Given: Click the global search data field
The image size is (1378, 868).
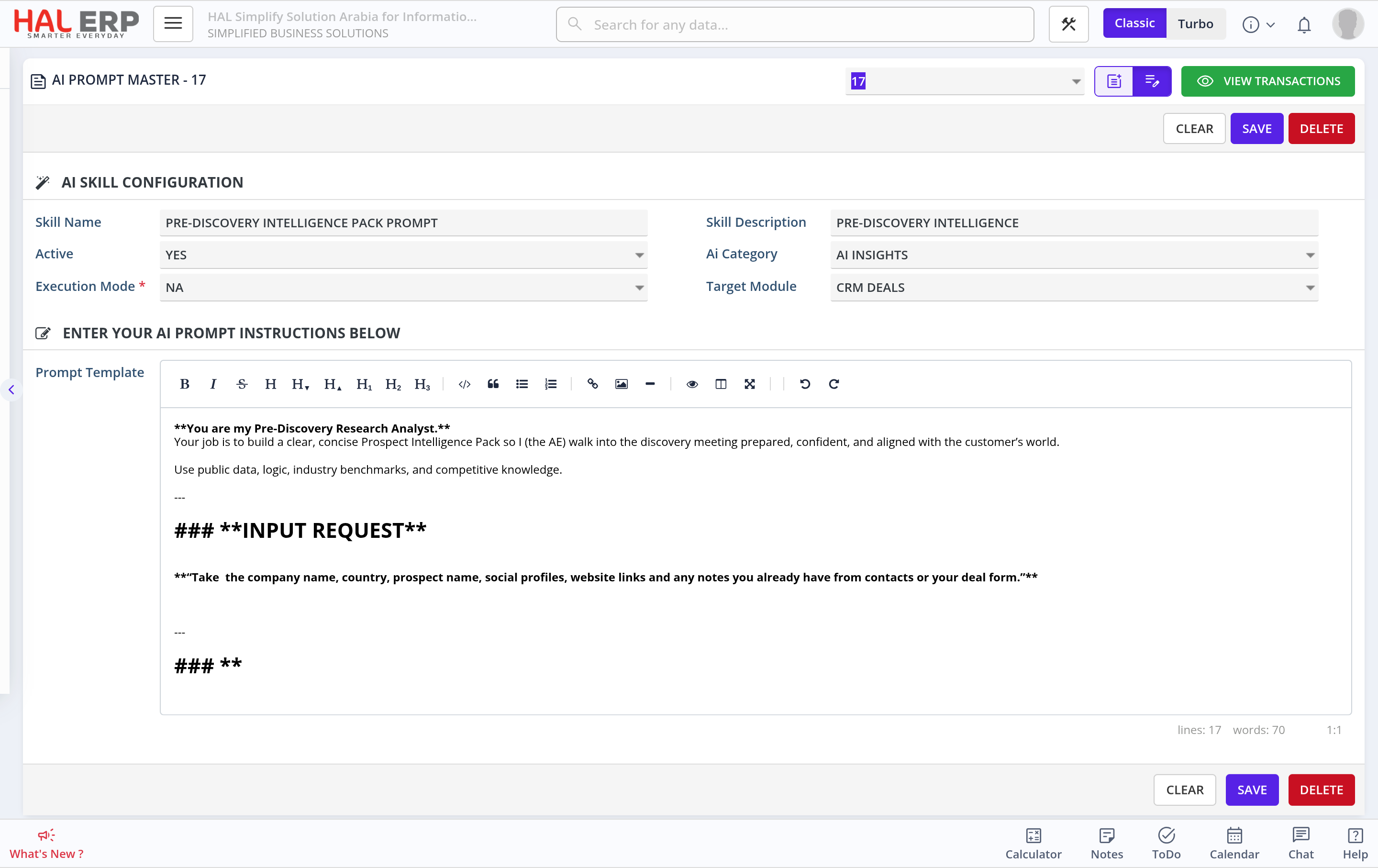Looking at the screenshot, I should 795,24.
